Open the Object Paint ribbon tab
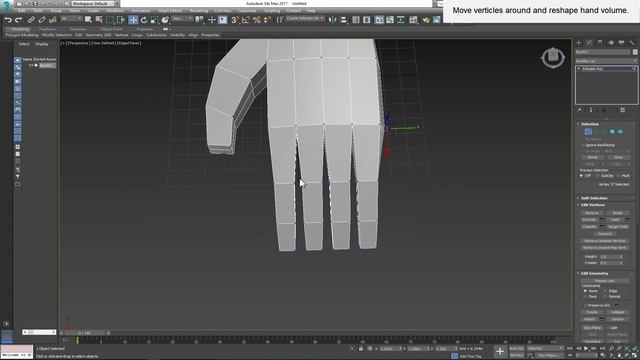640x360 pixels. click(x=111, y=29)
